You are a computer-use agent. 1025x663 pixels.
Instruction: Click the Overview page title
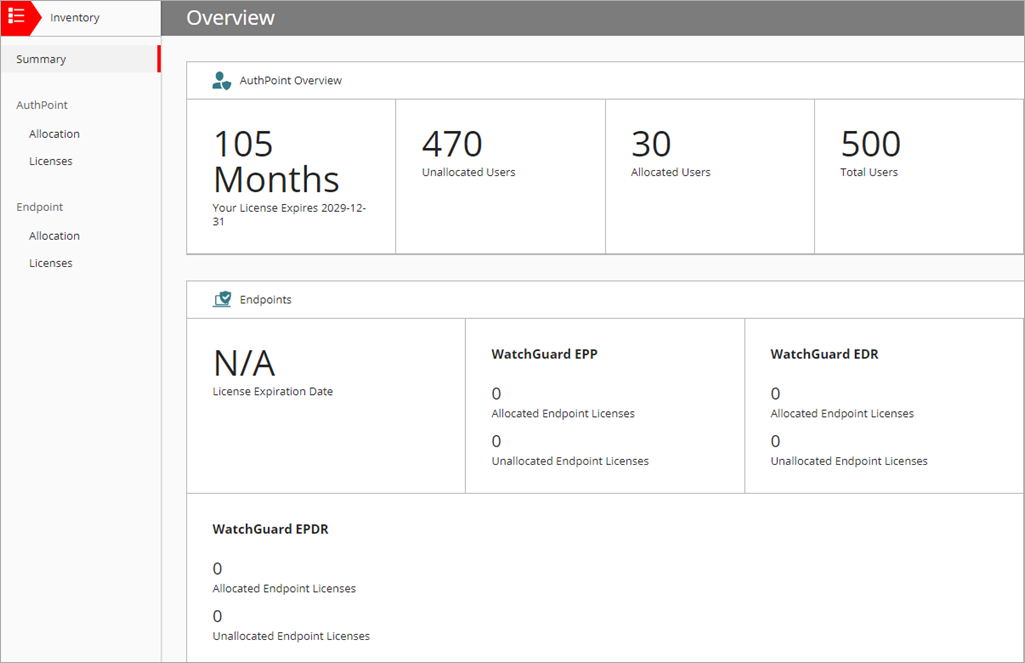[230, 18]
